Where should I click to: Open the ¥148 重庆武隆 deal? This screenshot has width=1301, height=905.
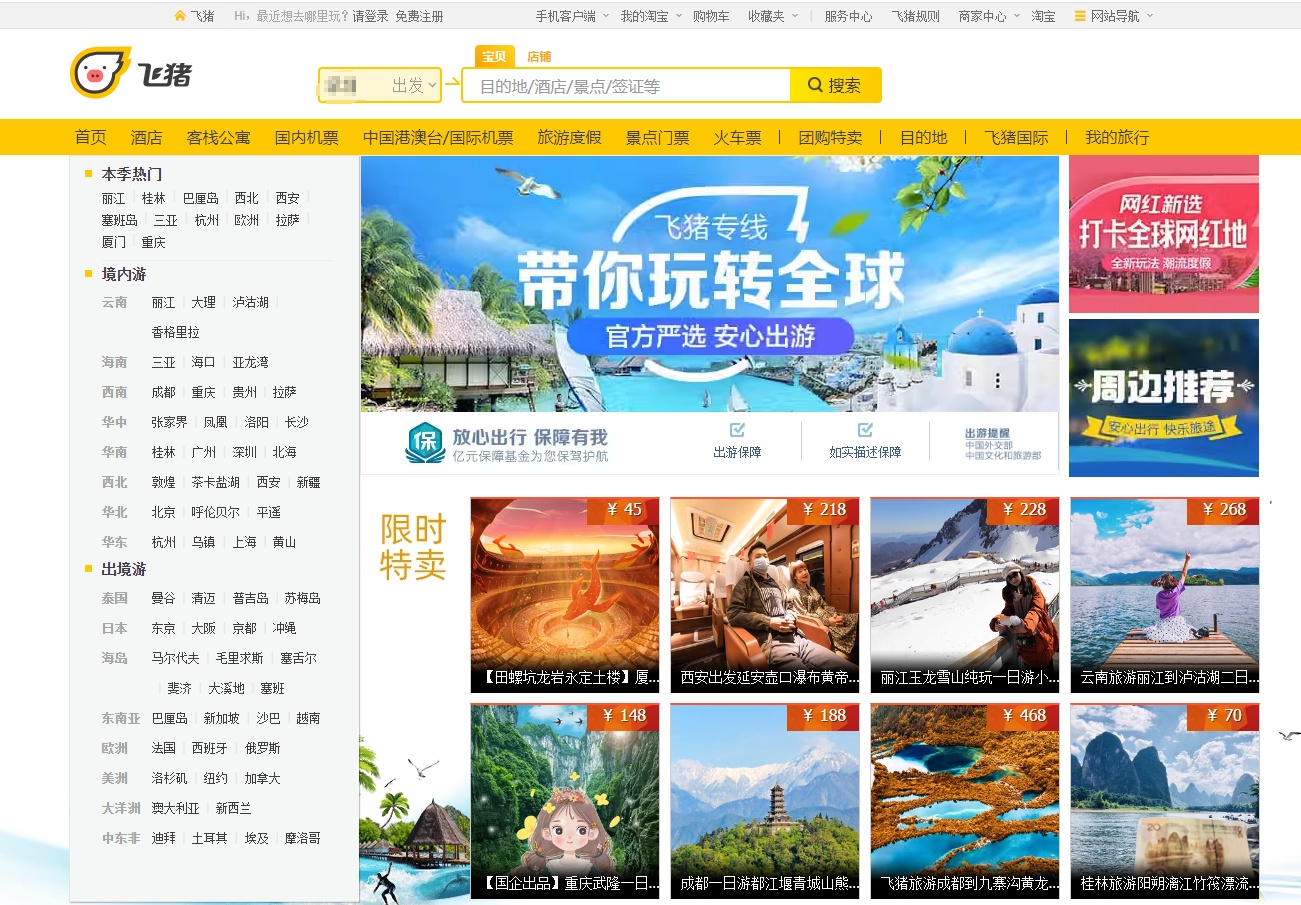565,801
